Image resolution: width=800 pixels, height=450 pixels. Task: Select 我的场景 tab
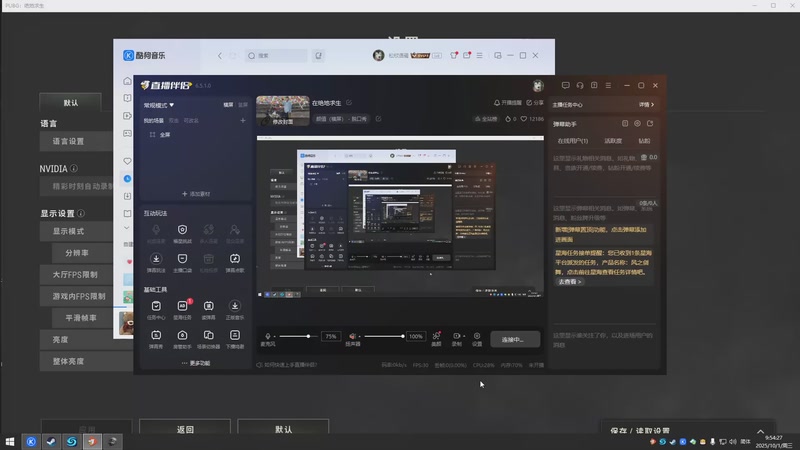tap(153, 120)
